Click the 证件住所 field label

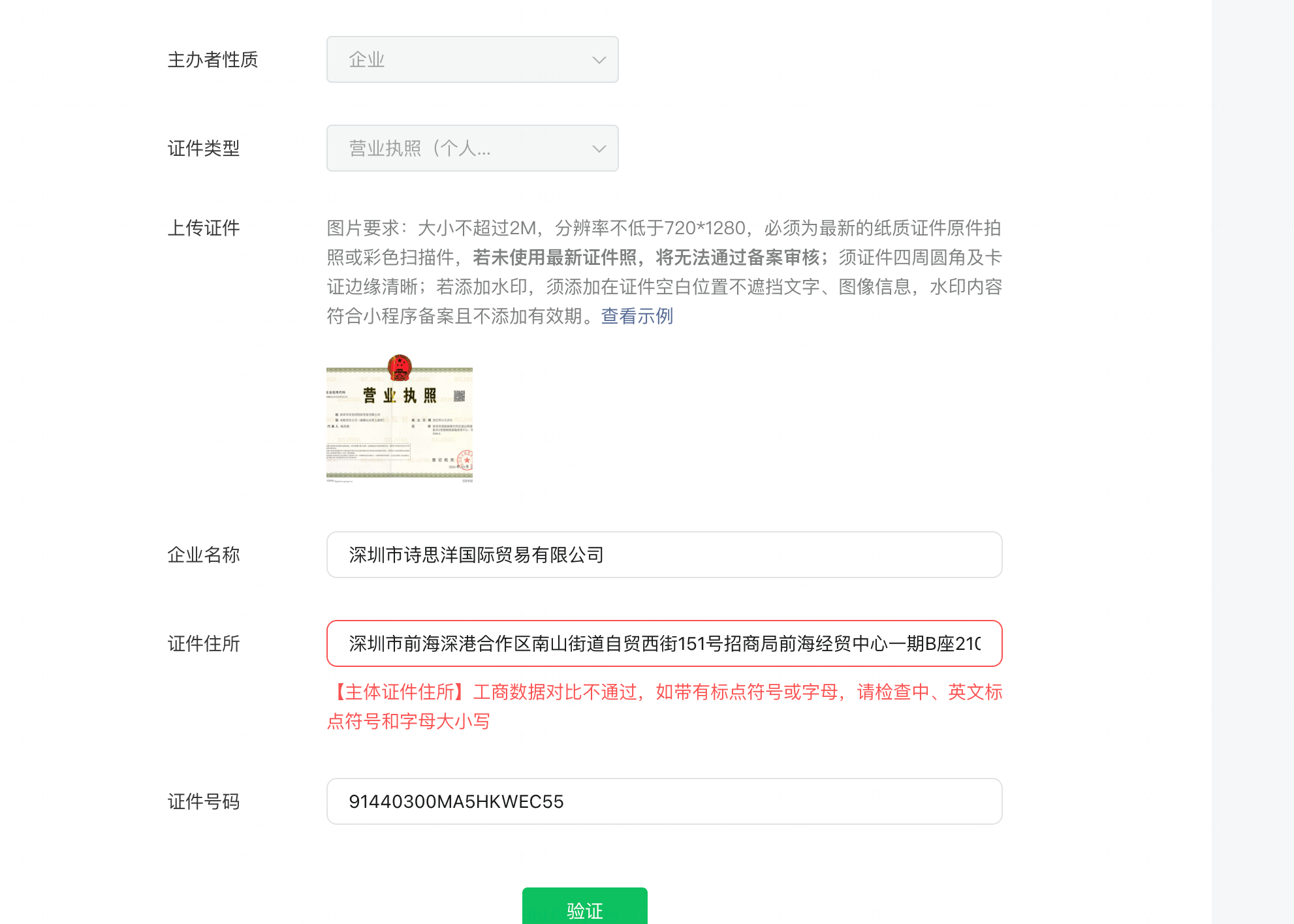point(204,644)
